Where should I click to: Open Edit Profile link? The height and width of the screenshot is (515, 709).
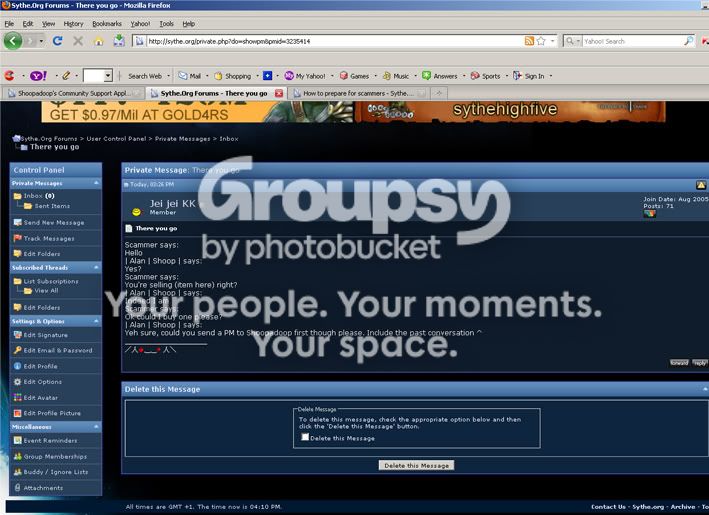click(40, 366)
